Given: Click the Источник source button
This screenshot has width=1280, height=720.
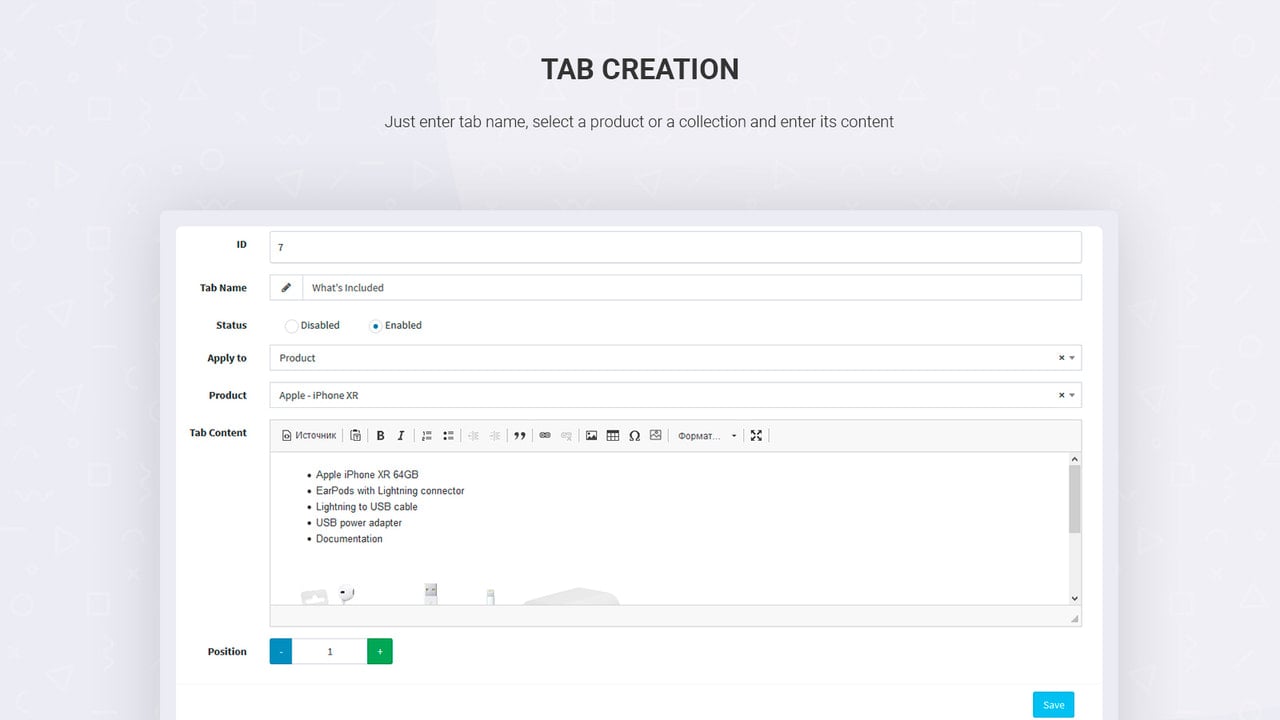Looking at the screenshot, I should [309, 436].
